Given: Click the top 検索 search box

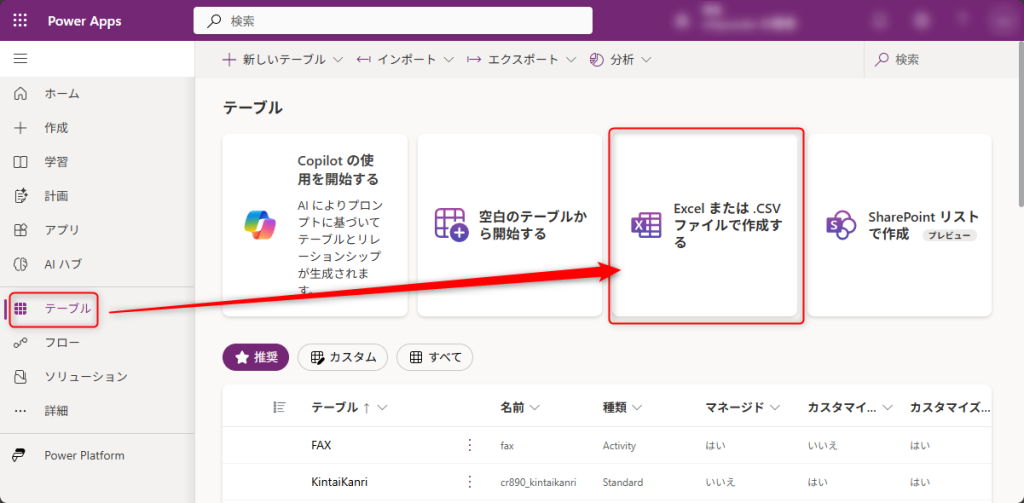Looking at the screenshot, I should pos(393,20).
